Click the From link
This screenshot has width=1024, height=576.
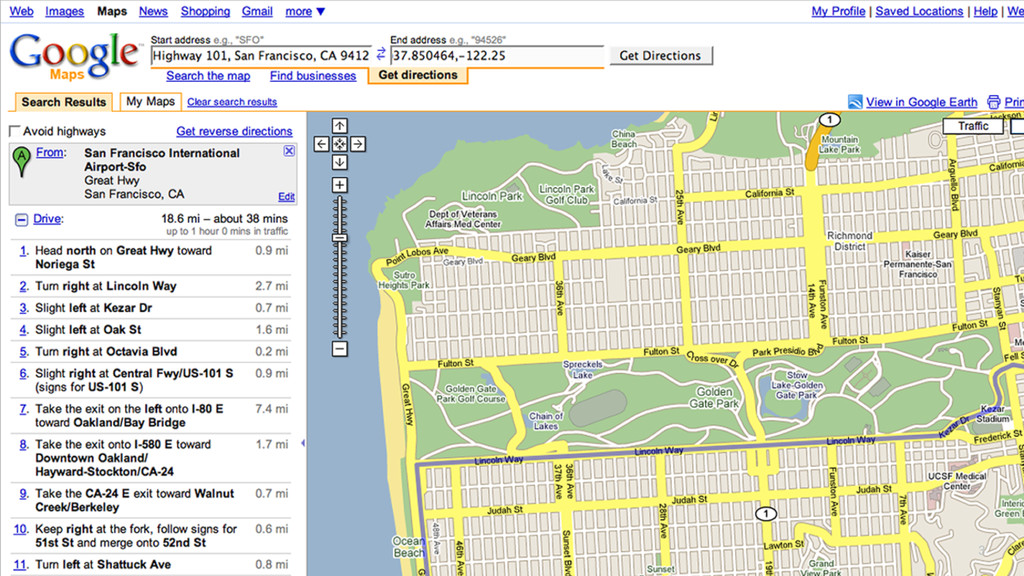[x=50, y=152]
